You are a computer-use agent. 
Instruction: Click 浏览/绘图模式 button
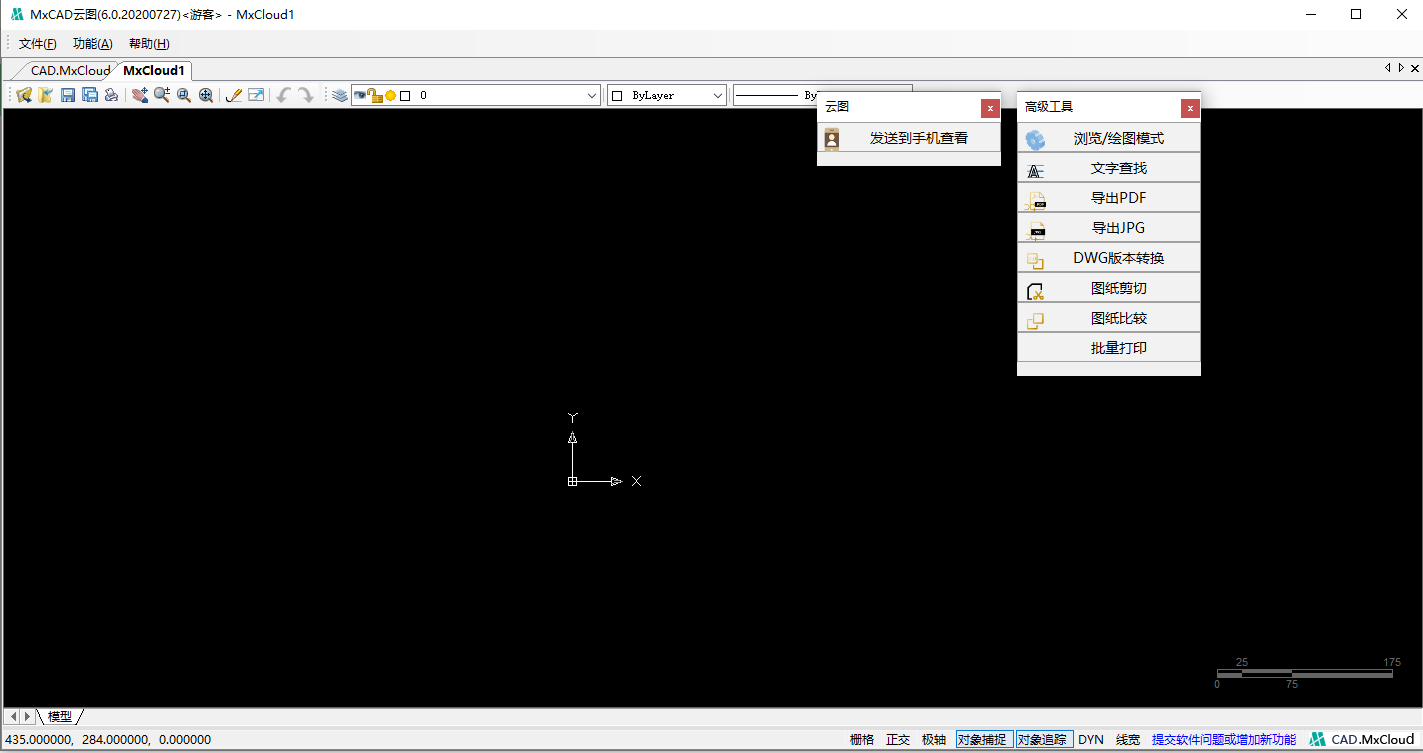pos(1109,139)
